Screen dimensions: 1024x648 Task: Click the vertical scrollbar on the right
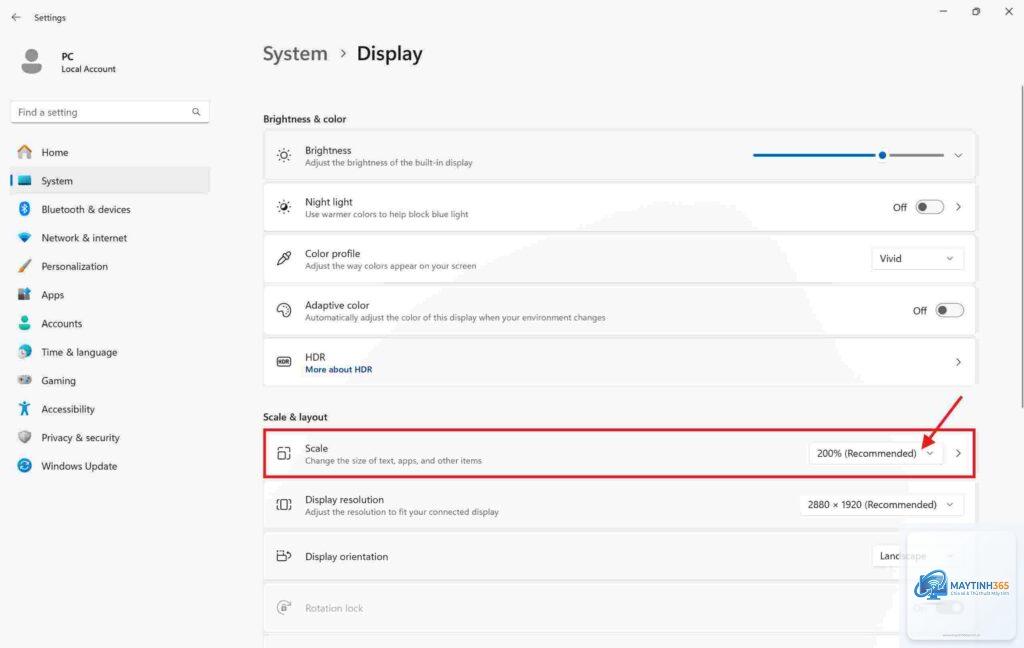1021,246
